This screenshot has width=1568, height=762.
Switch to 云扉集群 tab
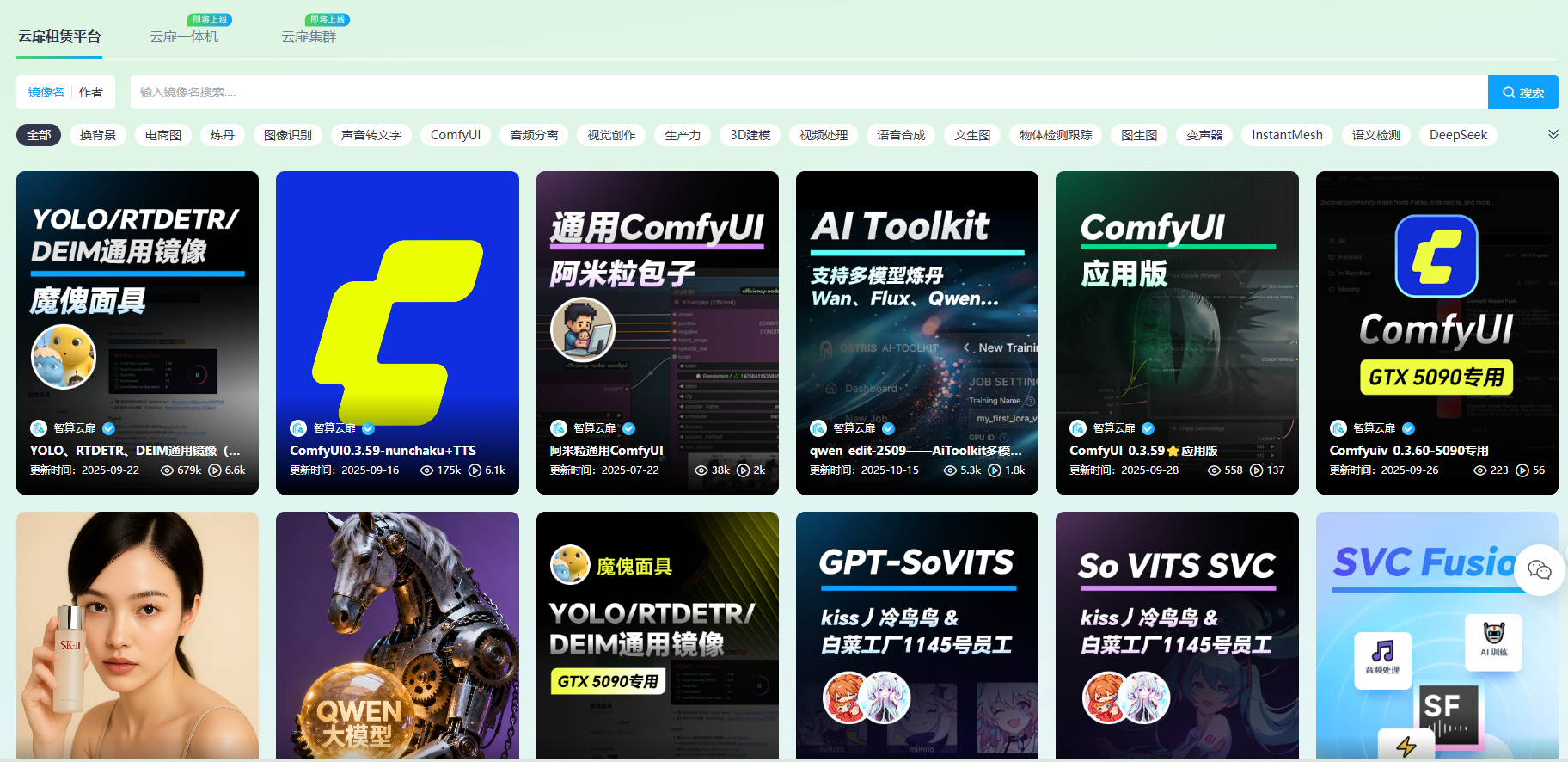[x=309, y=37]
